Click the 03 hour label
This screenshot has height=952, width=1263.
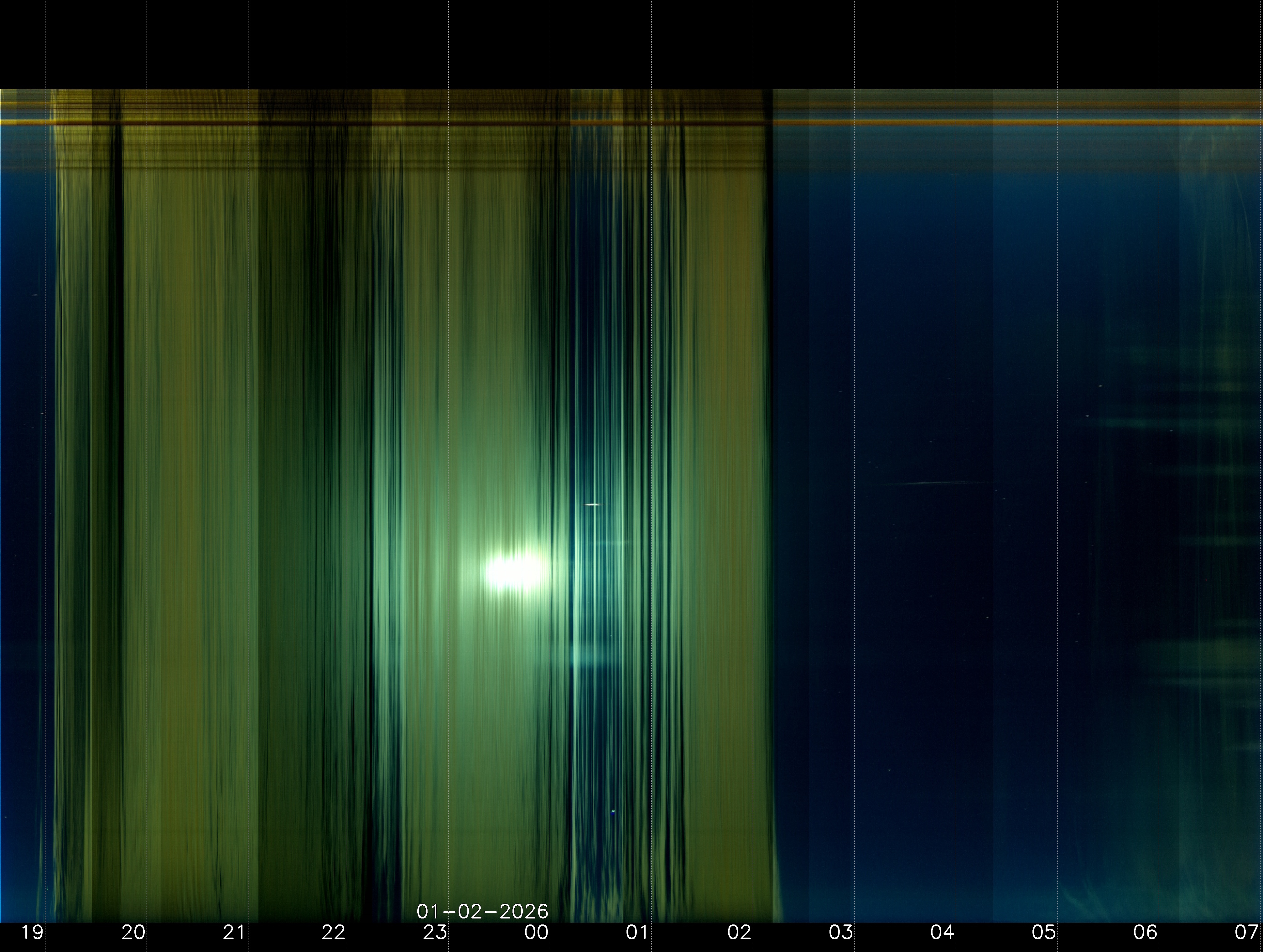click(x=840, y=933)
